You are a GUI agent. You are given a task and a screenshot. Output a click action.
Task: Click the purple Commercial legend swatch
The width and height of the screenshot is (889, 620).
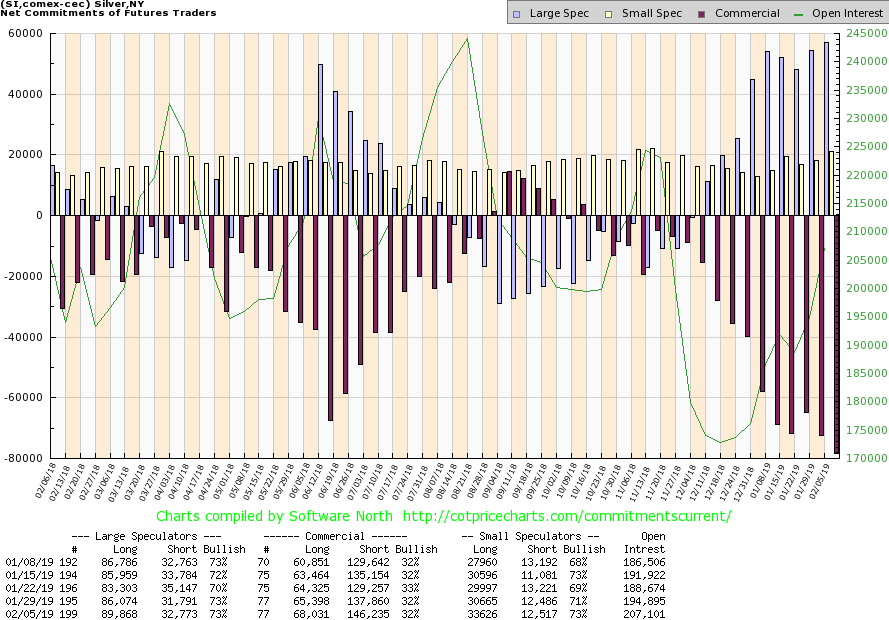click(x=702, y=14)
